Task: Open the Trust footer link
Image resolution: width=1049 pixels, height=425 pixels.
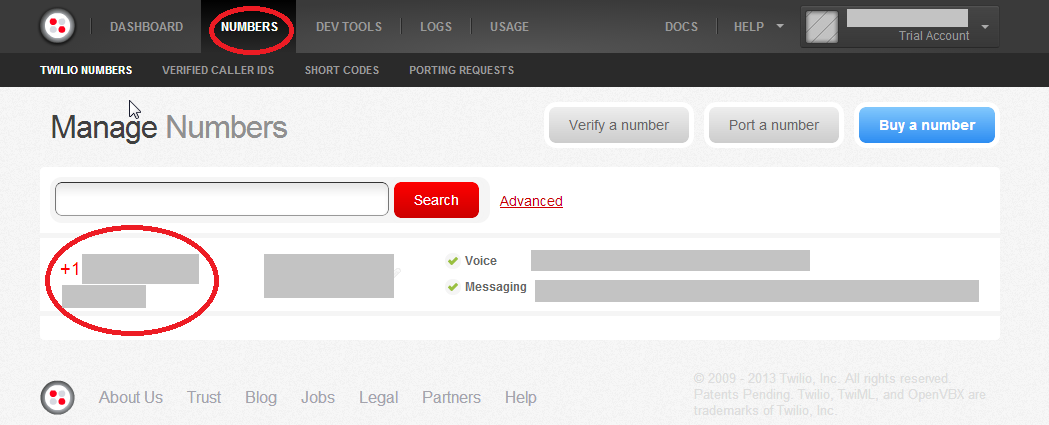Action: tap(204, 398)
